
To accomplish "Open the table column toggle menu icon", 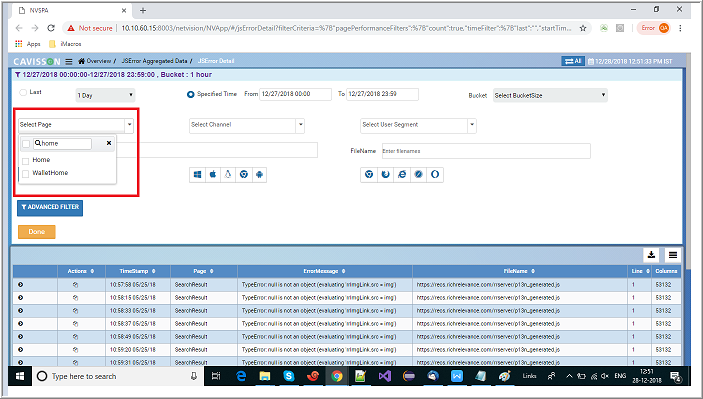I will (673, 255).
